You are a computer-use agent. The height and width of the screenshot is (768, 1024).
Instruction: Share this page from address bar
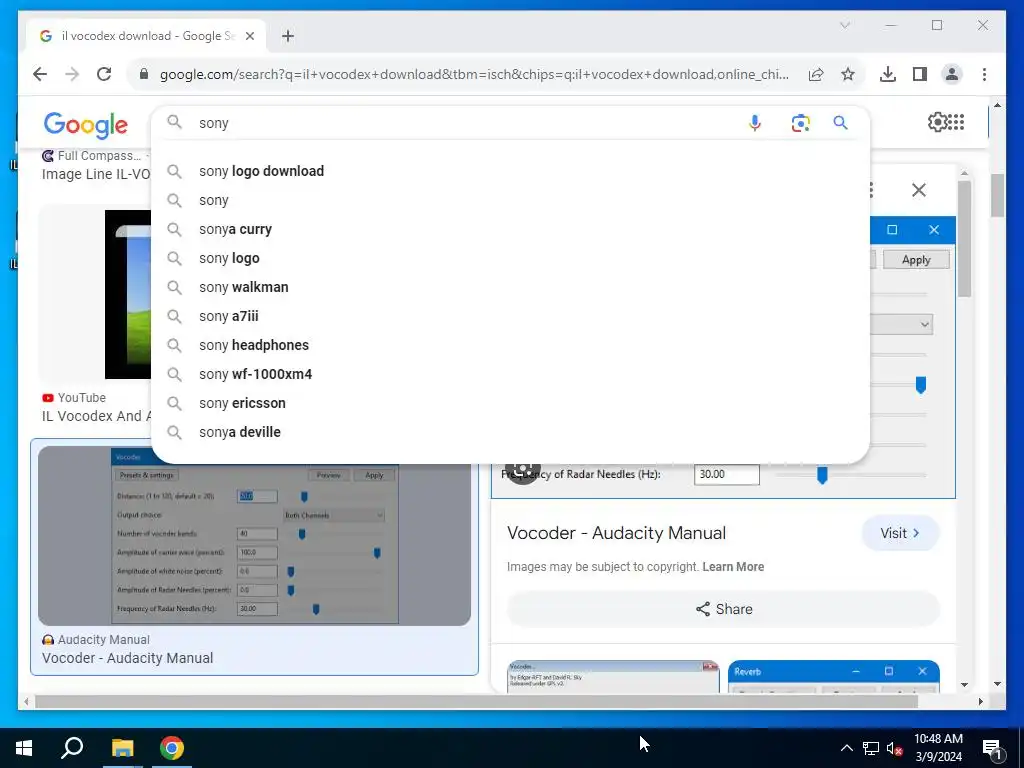(816, 74)
